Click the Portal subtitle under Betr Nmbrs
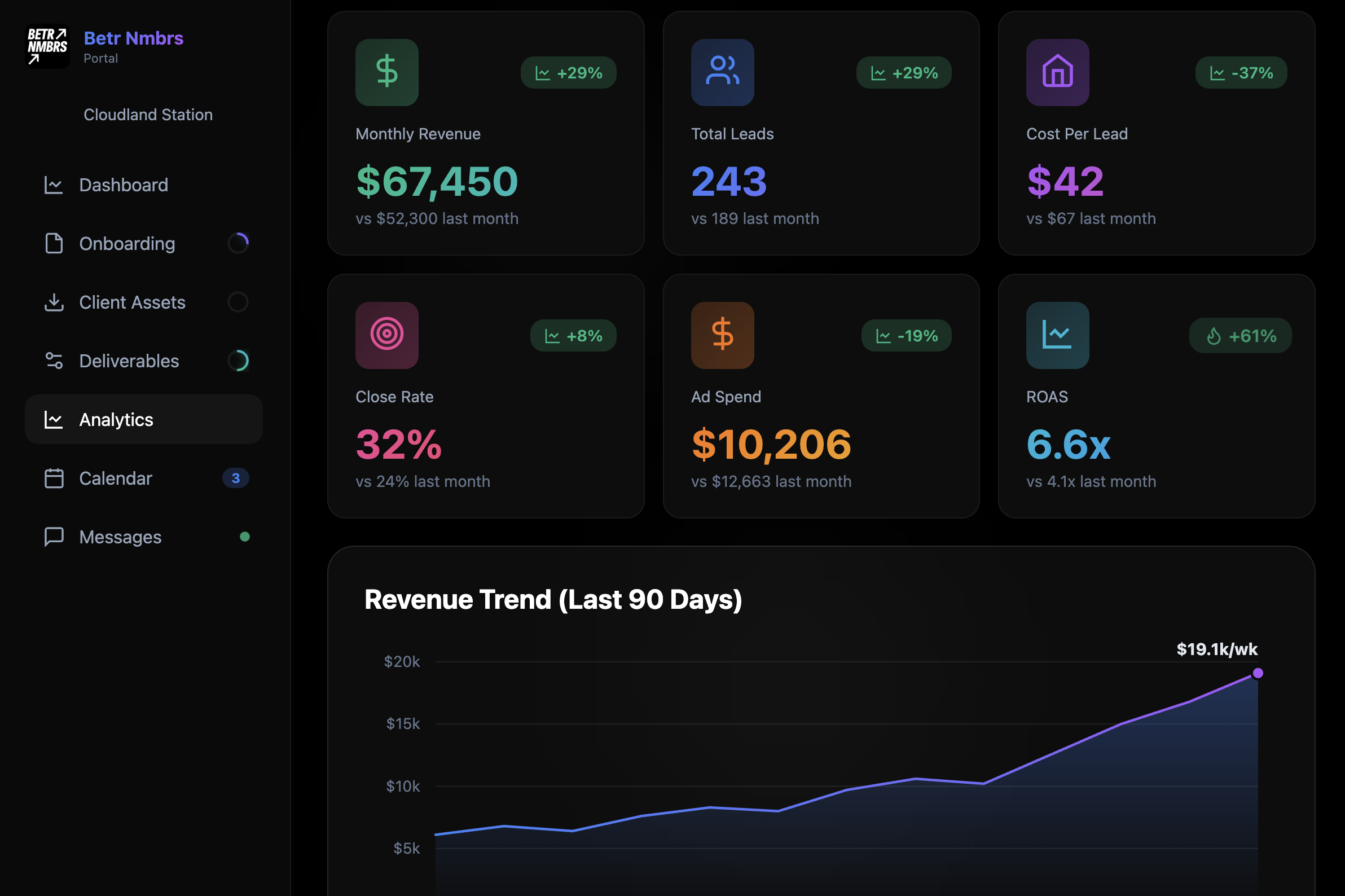The image size is (1345, 896). (100, 58)
